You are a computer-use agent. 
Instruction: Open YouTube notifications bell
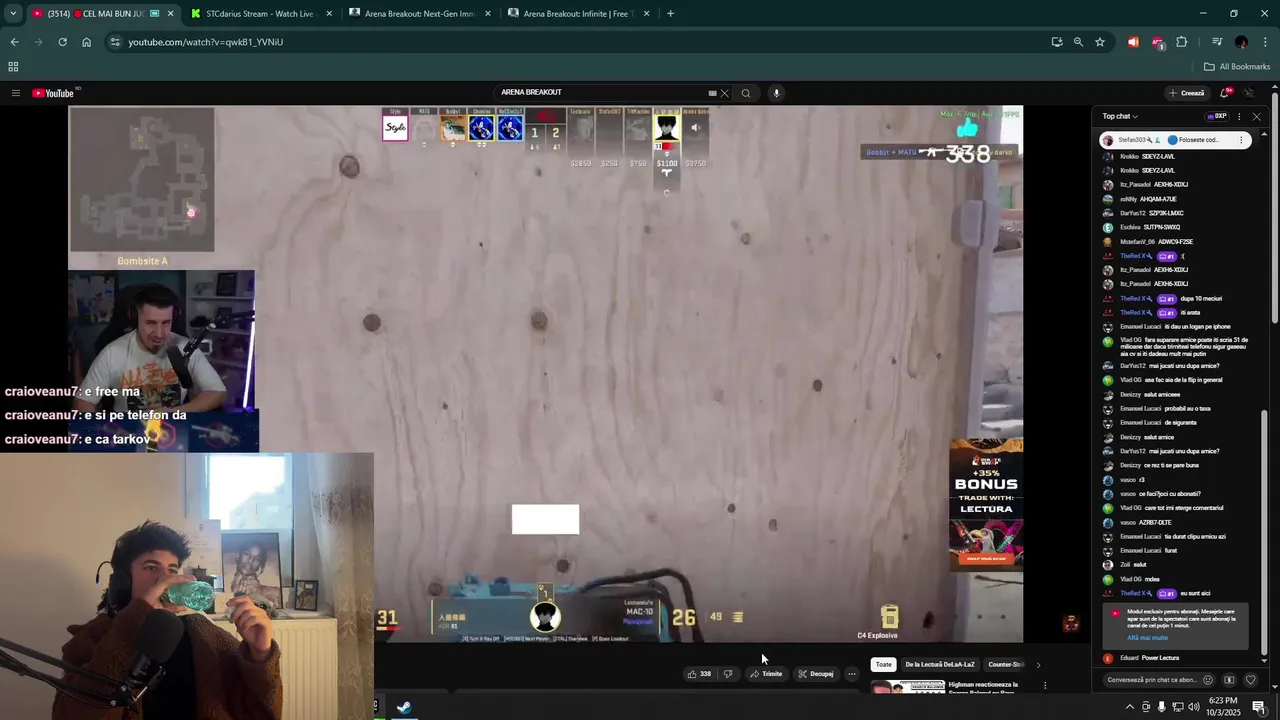pos(1224,93)
